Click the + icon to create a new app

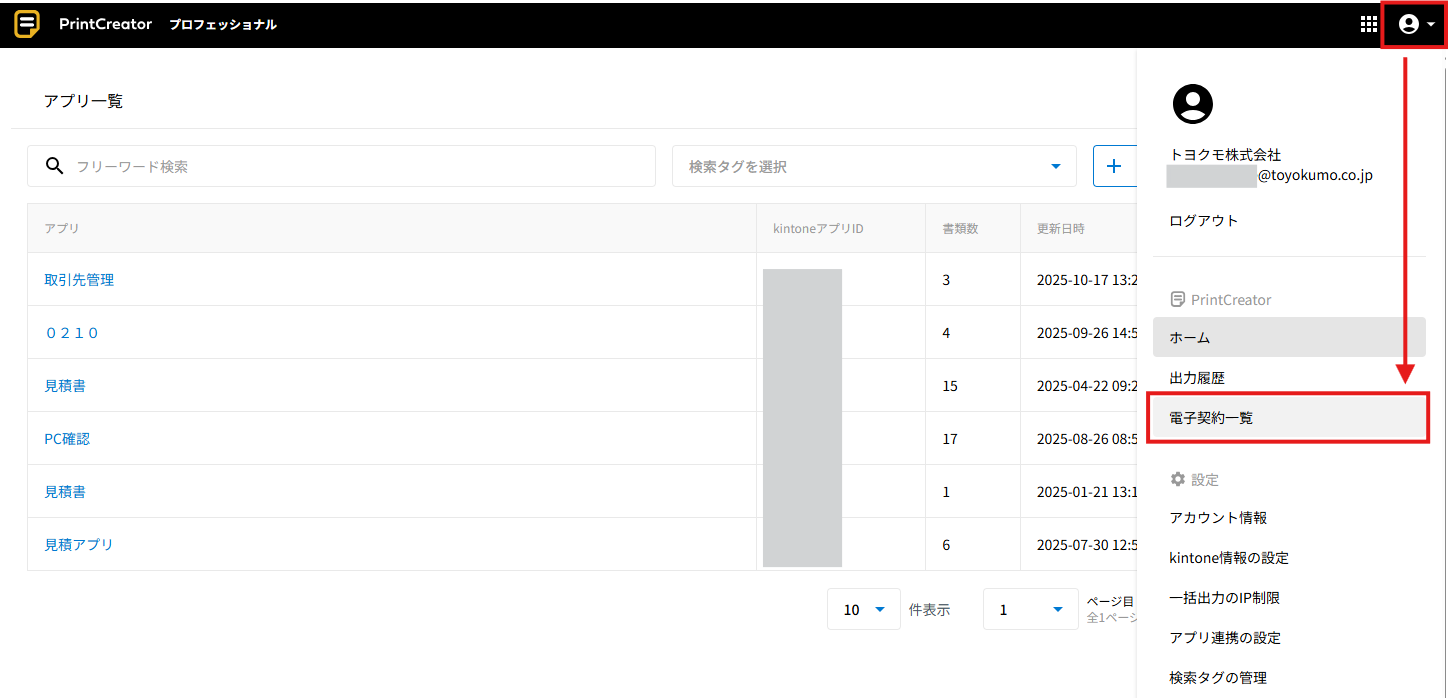click(1115, 165)
